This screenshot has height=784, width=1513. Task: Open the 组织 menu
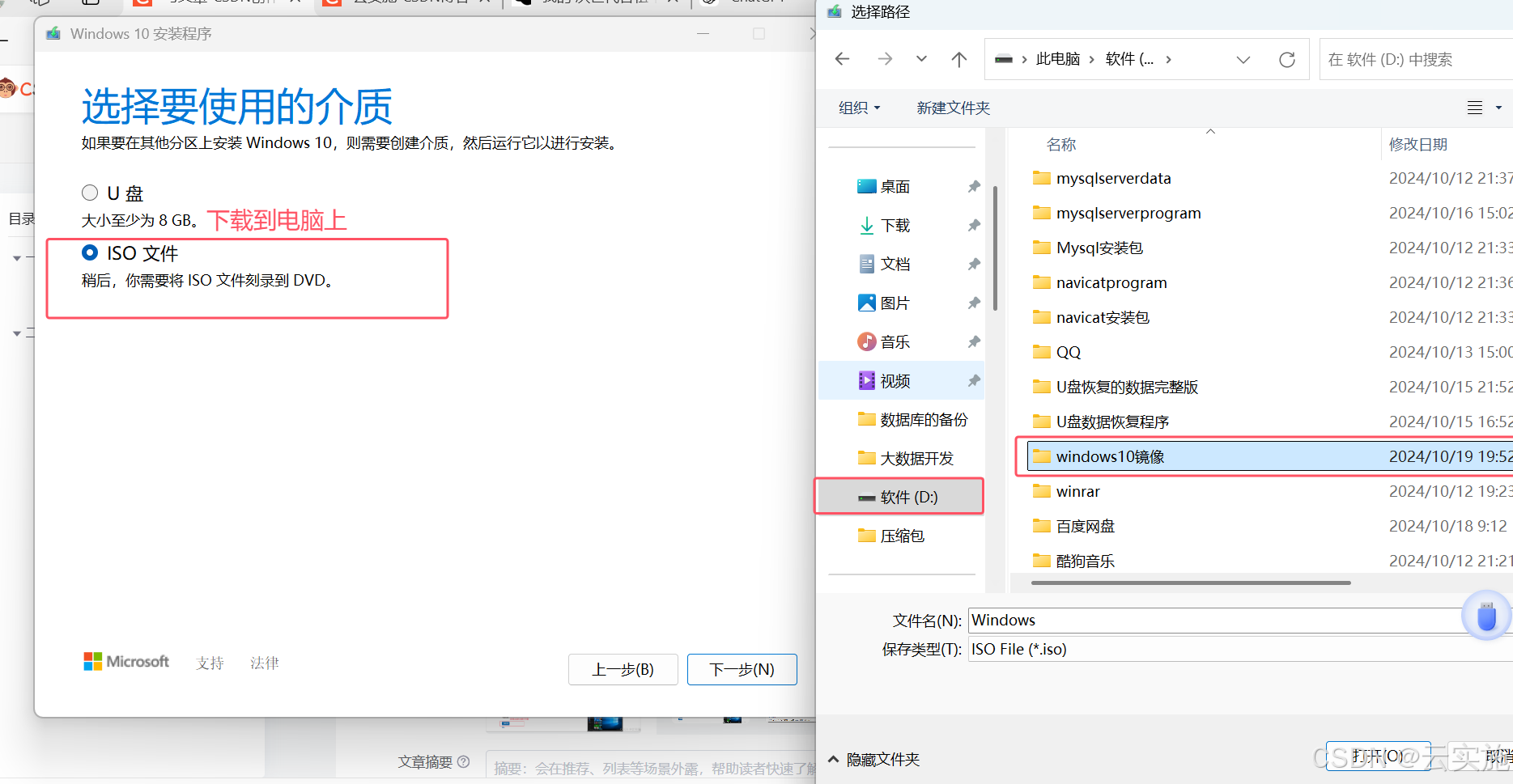(x=859, y=108)
